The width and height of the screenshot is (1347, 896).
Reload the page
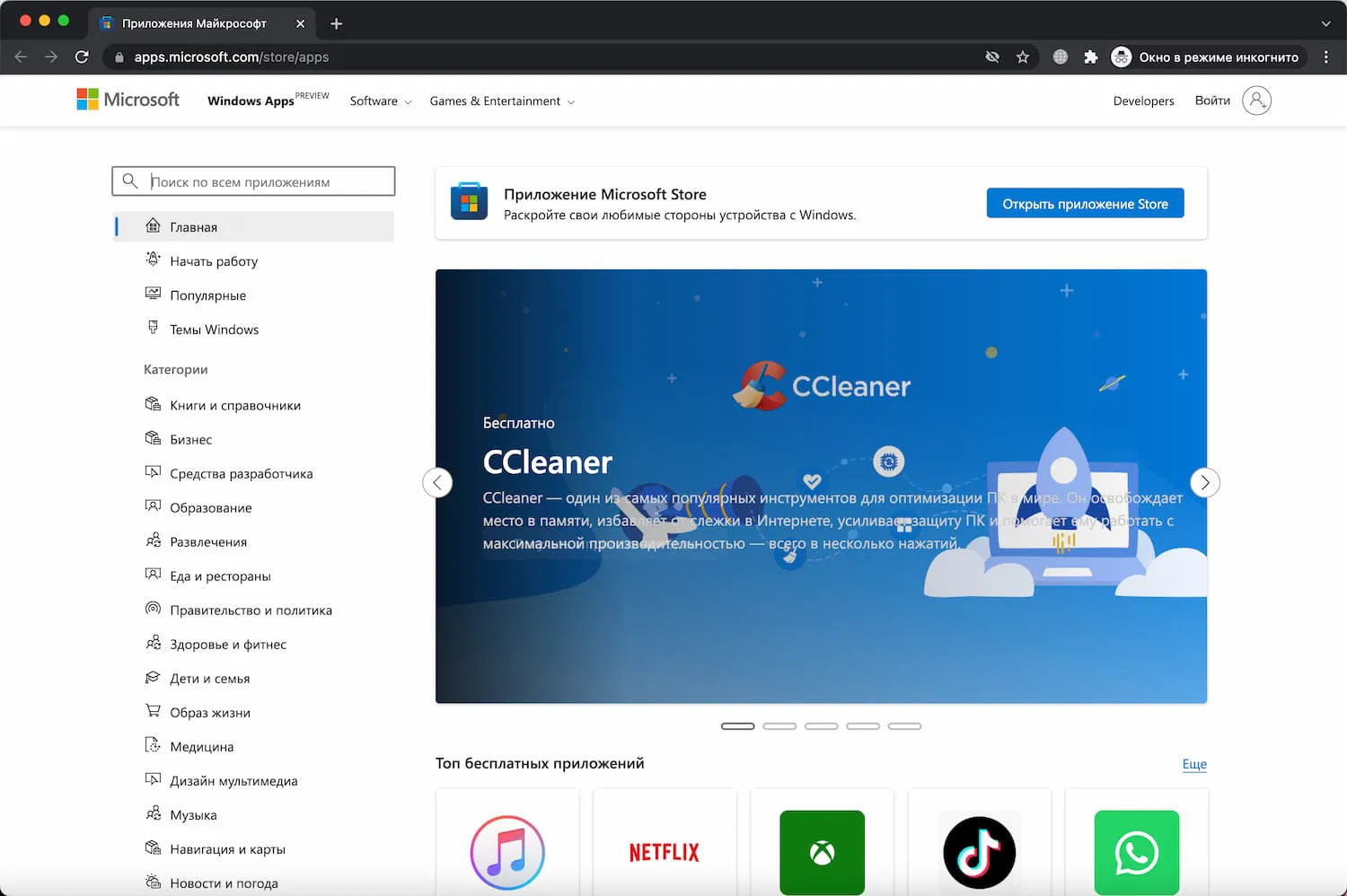coord(82,57)
